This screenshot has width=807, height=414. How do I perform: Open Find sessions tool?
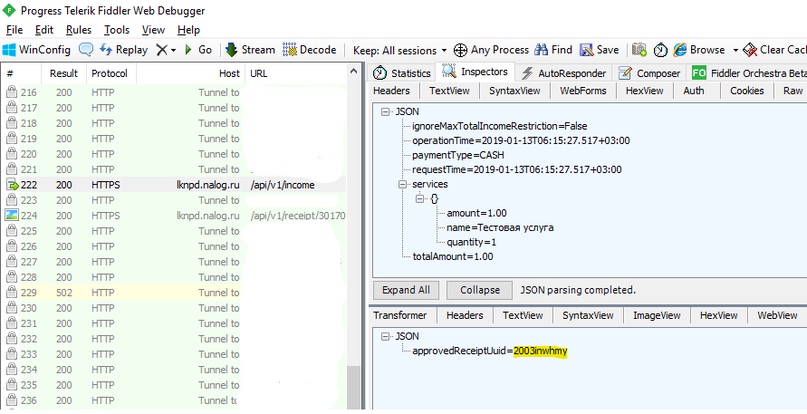tap(553, 50)
